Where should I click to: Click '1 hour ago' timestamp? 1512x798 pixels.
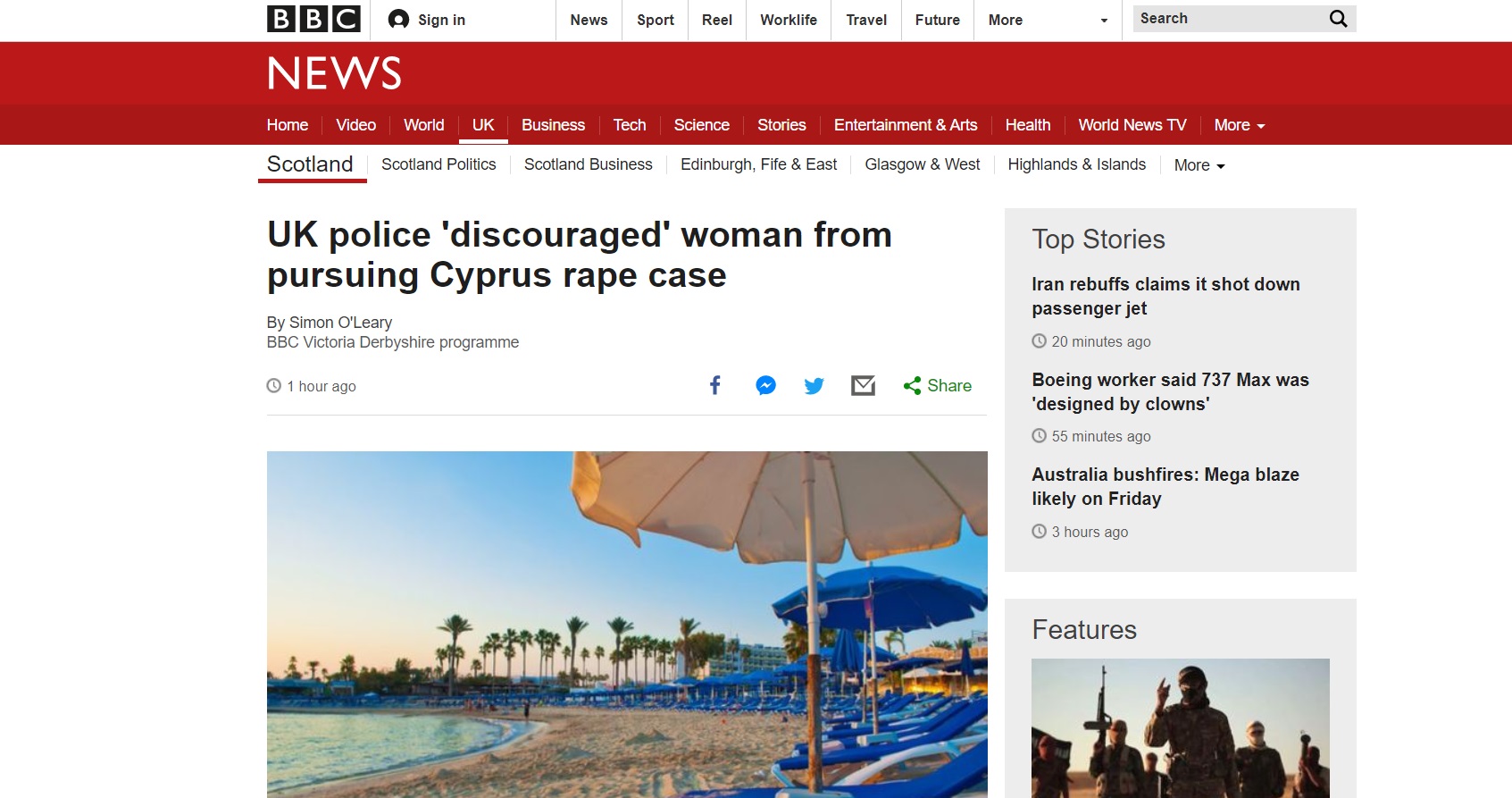[x=322, y=386]
